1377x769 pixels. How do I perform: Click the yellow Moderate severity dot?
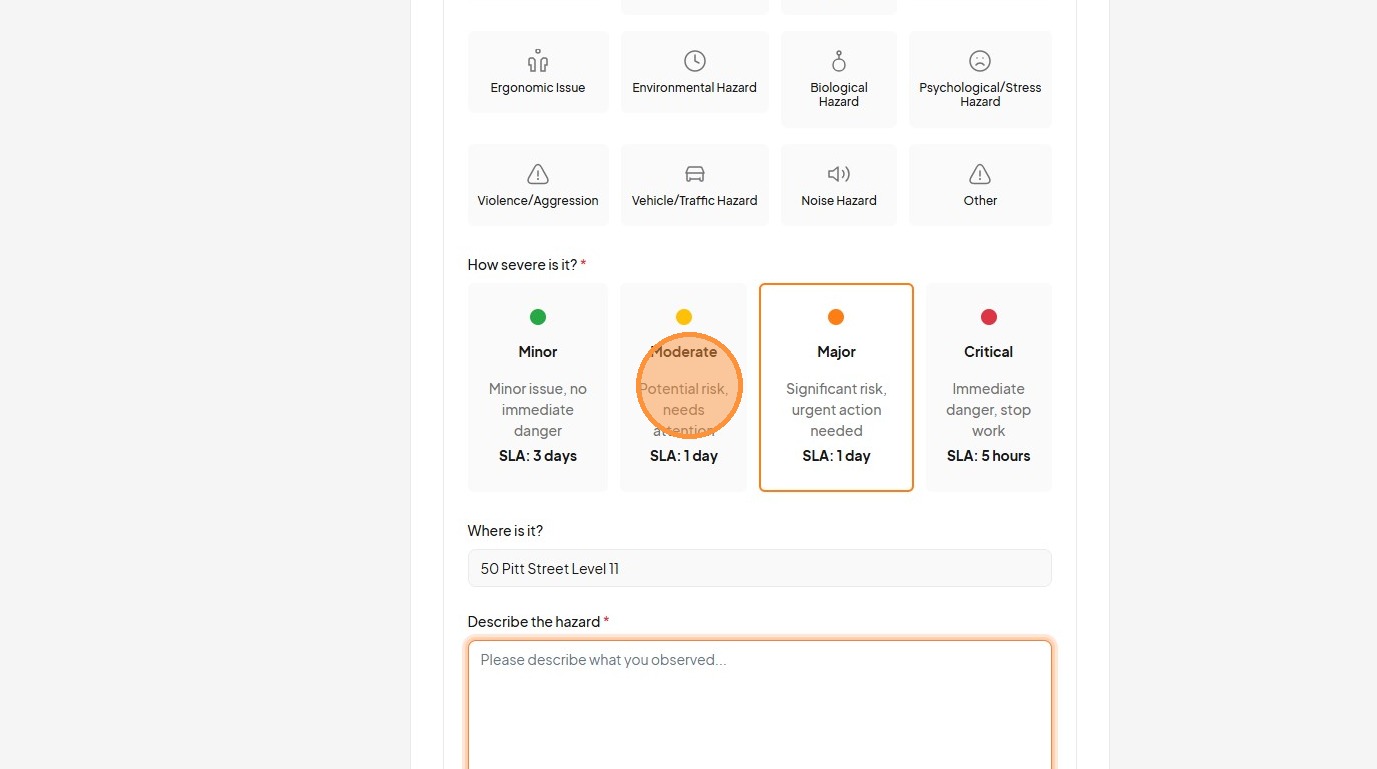click(684, 317)
